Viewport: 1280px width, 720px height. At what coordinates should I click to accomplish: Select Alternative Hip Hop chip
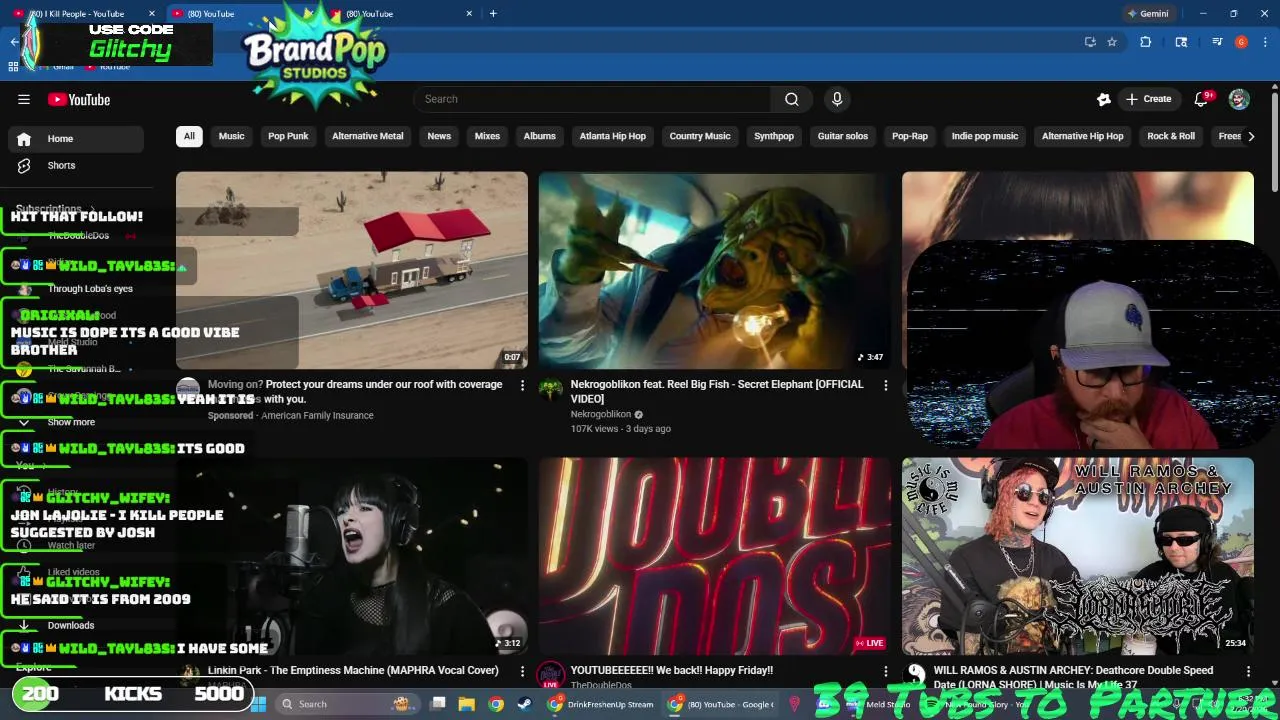click(x=1083, y=136)
